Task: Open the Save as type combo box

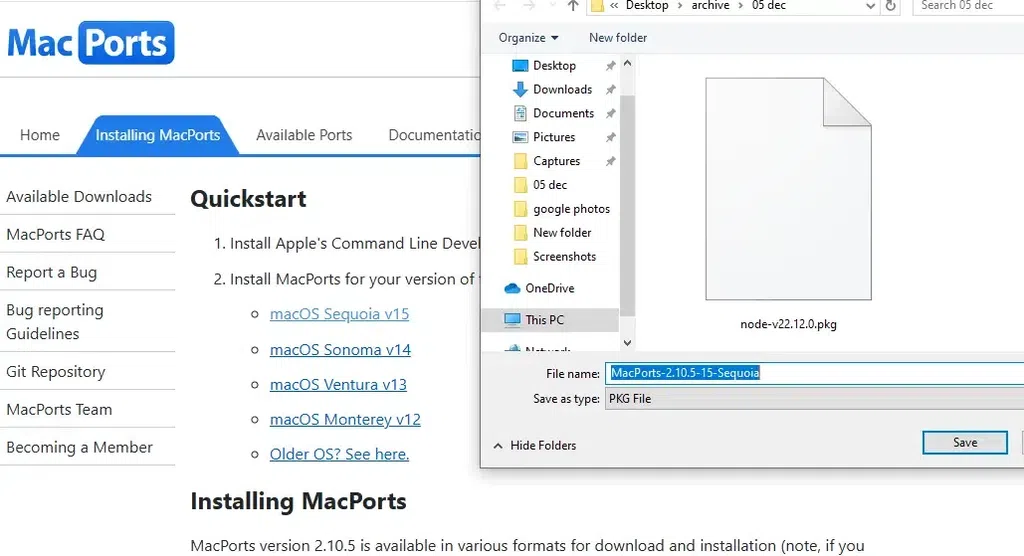Action: coord(814,399)
